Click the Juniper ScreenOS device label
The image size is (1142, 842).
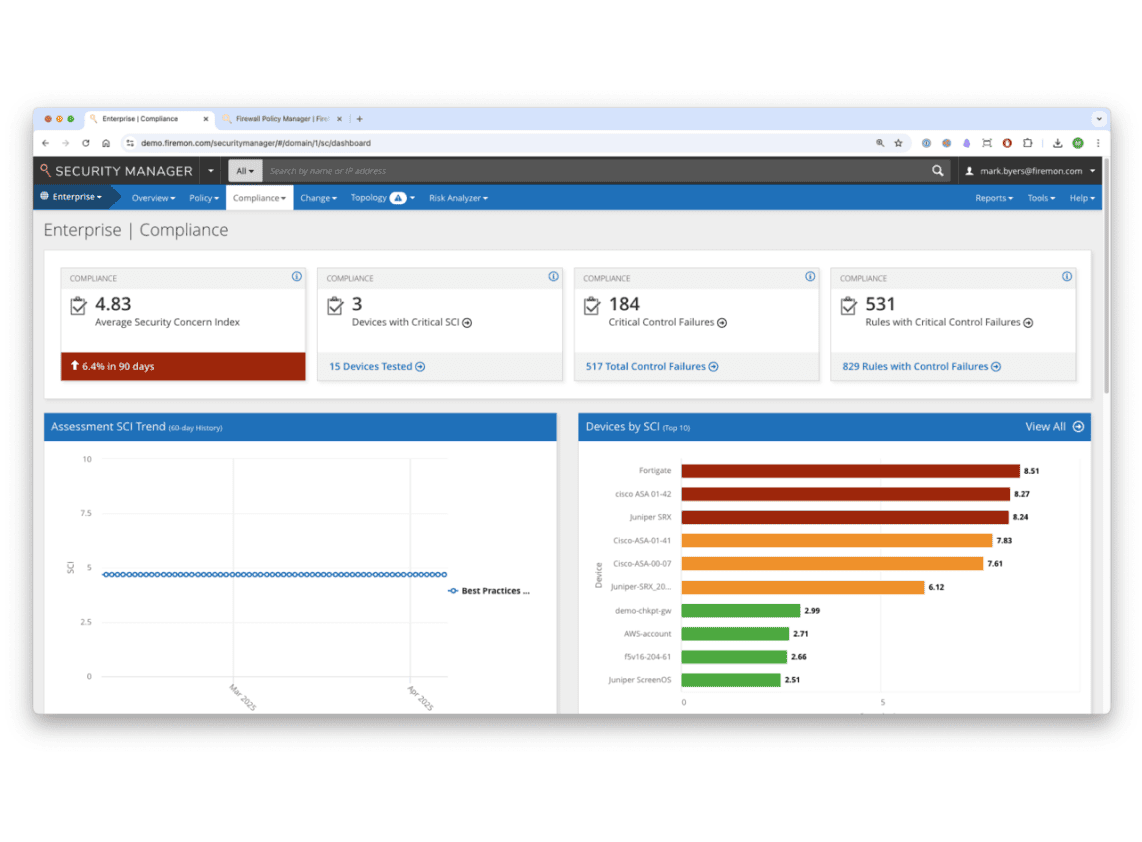point(639,680)
